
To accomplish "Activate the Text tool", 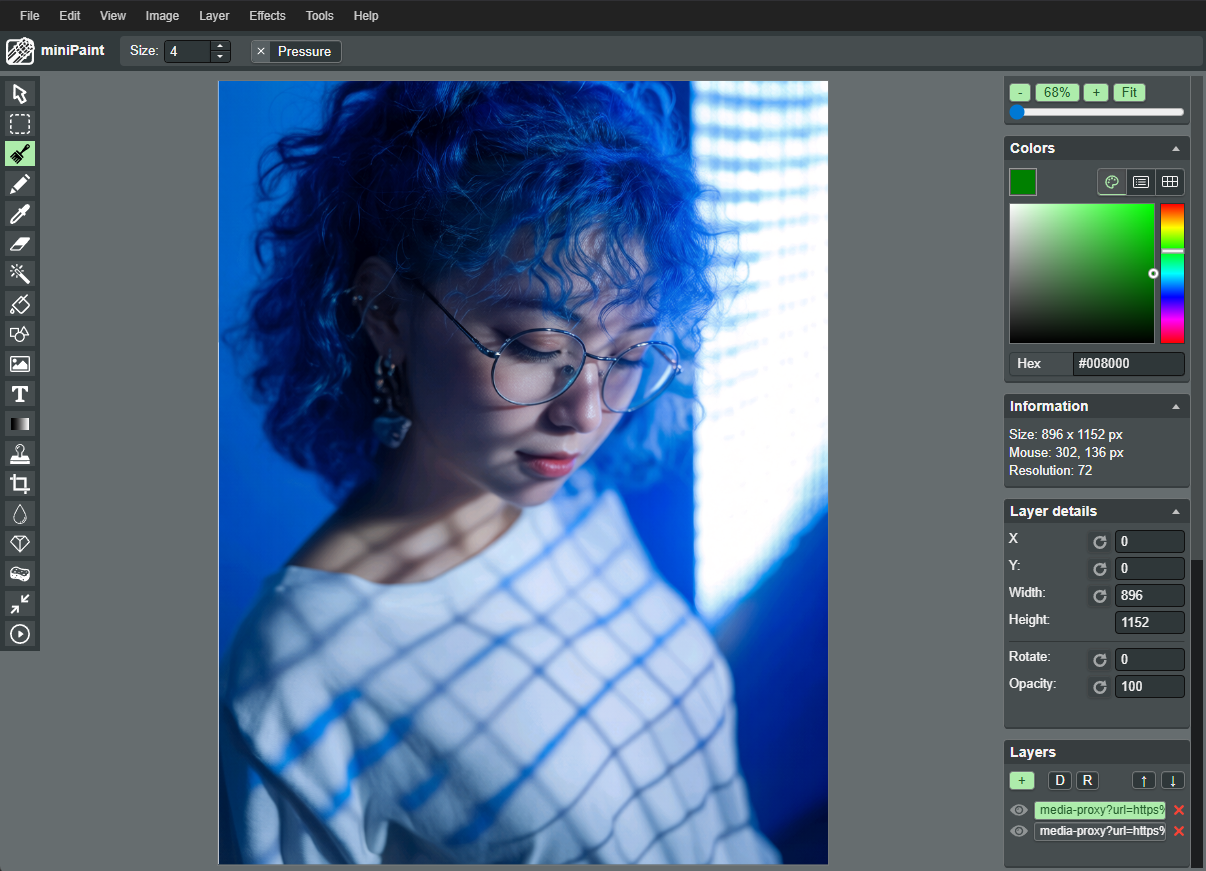I will (20, 394).
